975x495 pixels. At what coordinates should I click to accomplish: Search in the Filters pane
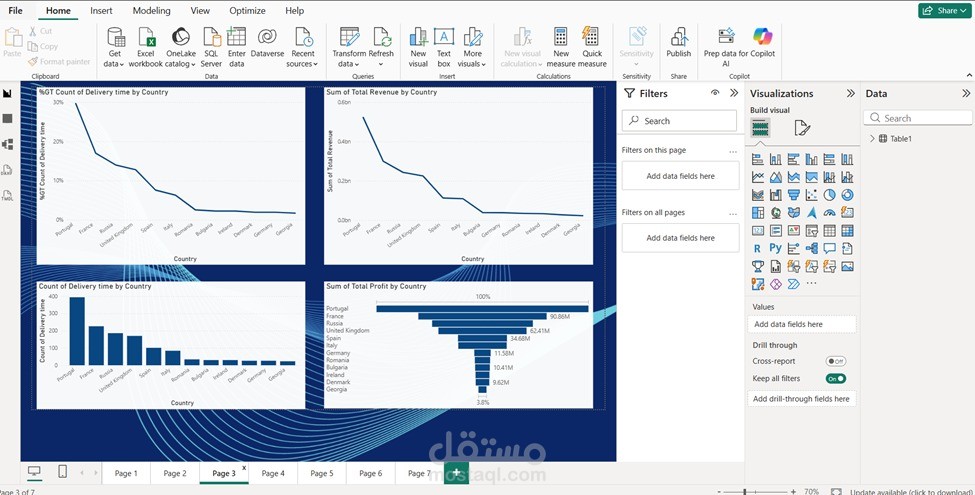pos(680,121)
